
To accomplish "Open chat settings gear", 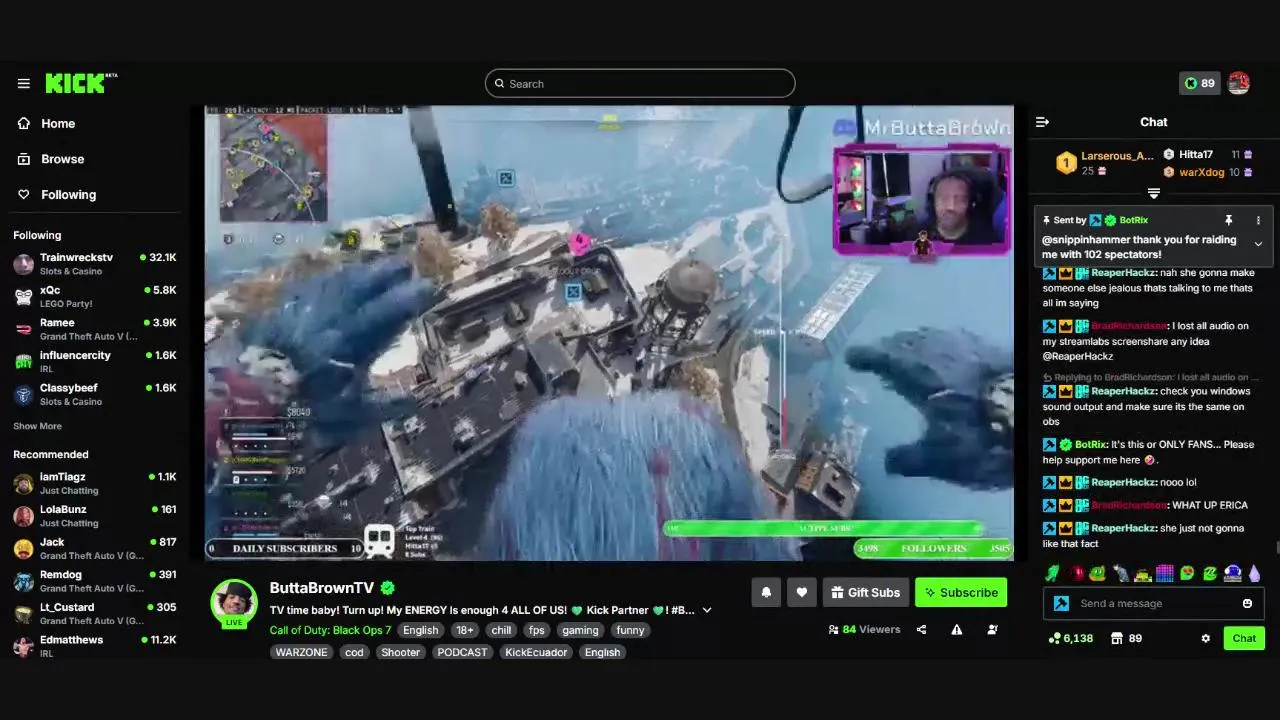I will click(x=1205, y=638).
